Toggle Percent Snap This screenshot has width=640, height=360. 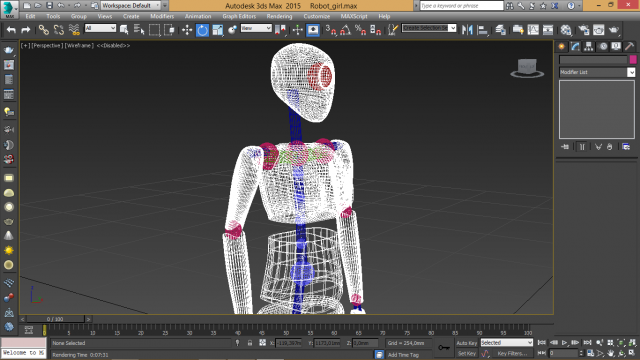[360, 30]
